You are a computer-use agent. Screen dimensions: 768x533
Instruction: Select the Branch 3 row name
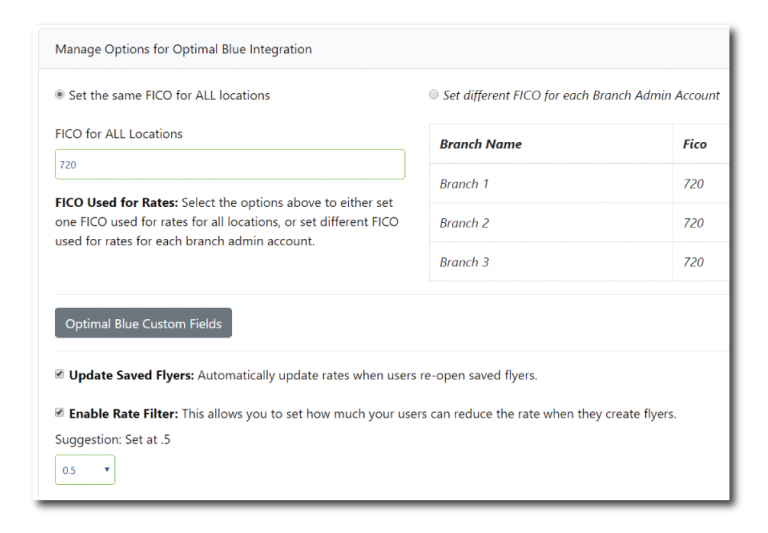tap(464, 262)
